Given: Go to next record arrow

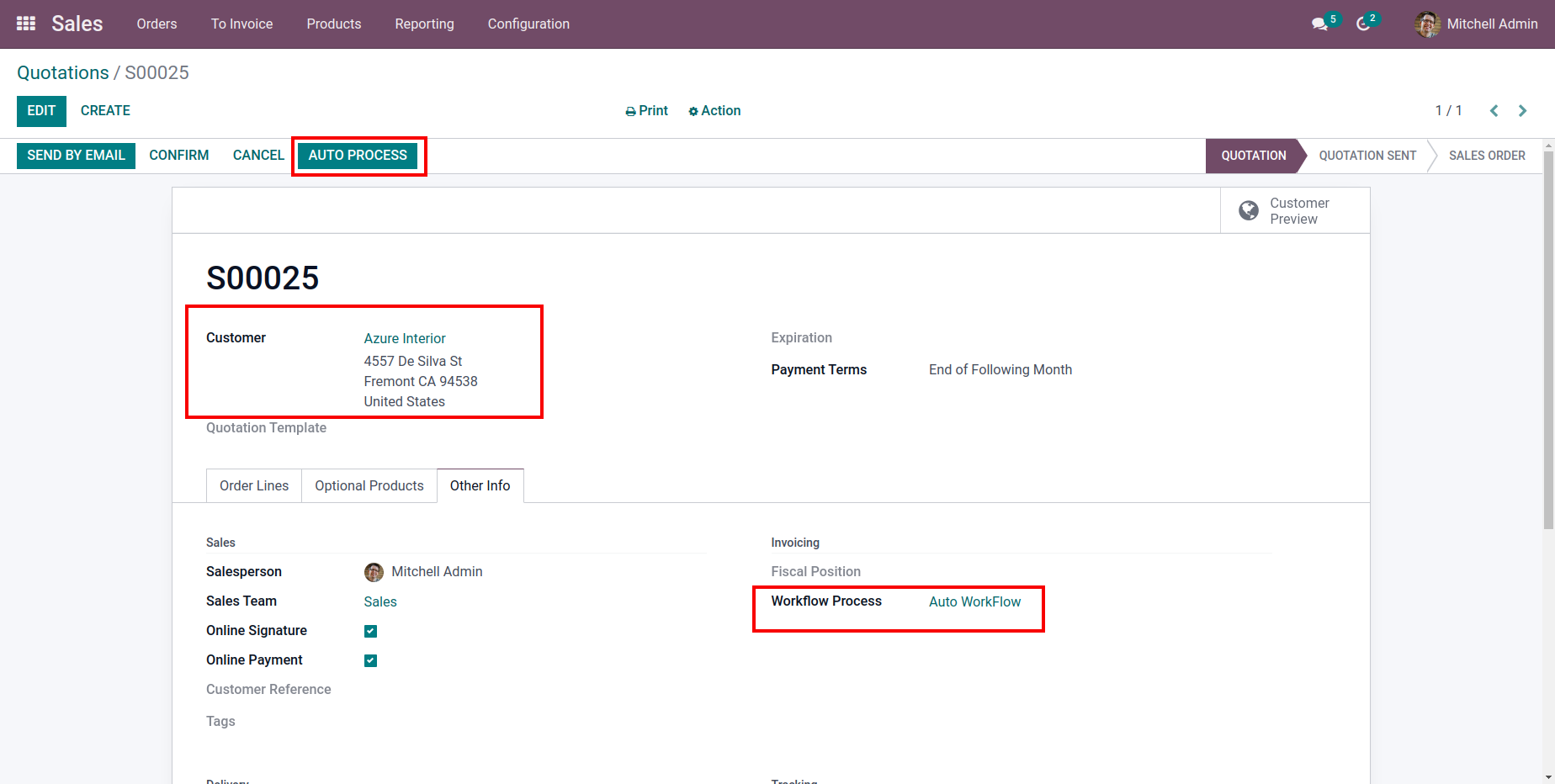Looking at the screenshot, I should click(1522, 111).
